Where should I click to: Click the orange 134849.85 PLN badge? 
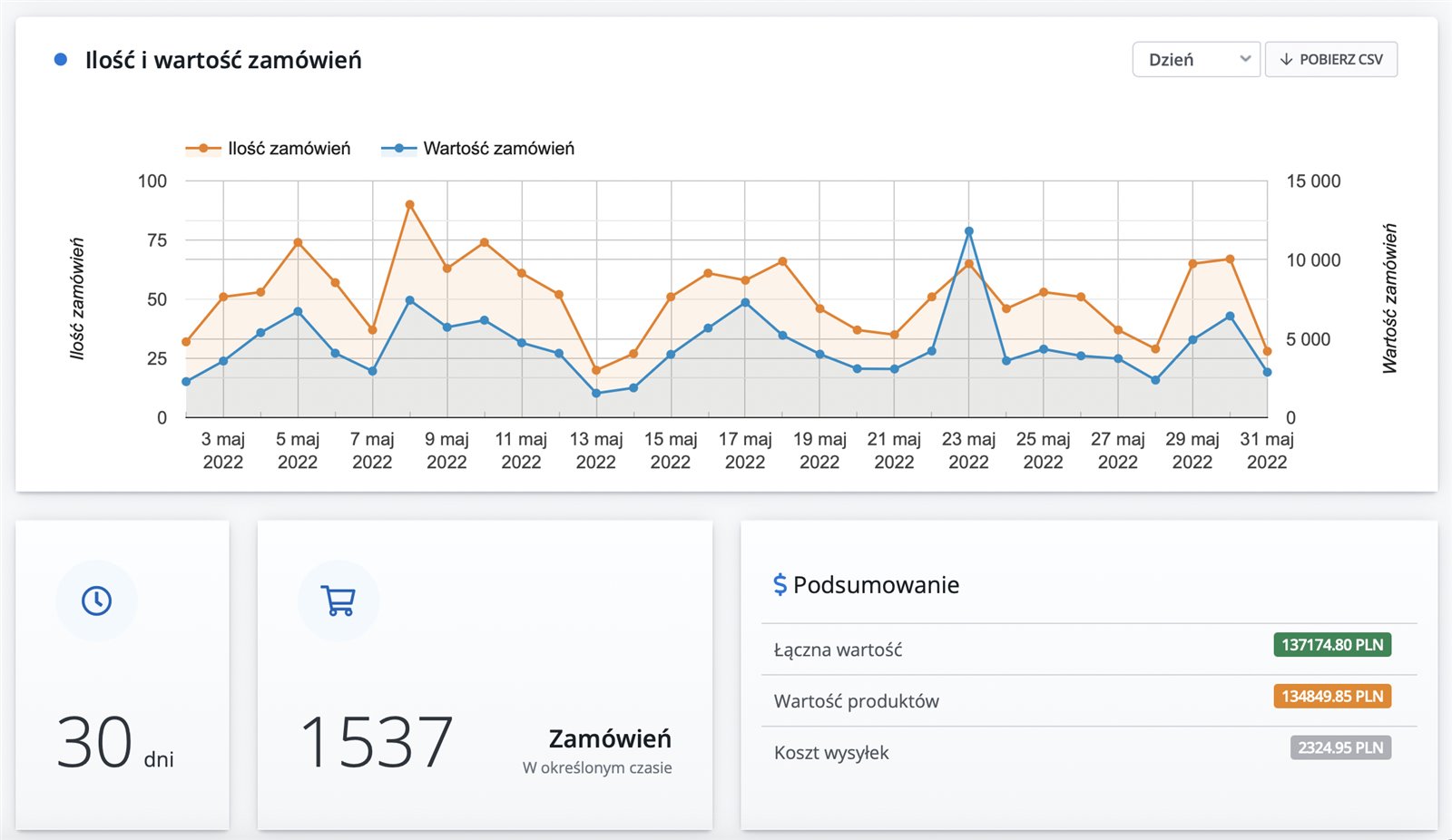pos(1331,697)
